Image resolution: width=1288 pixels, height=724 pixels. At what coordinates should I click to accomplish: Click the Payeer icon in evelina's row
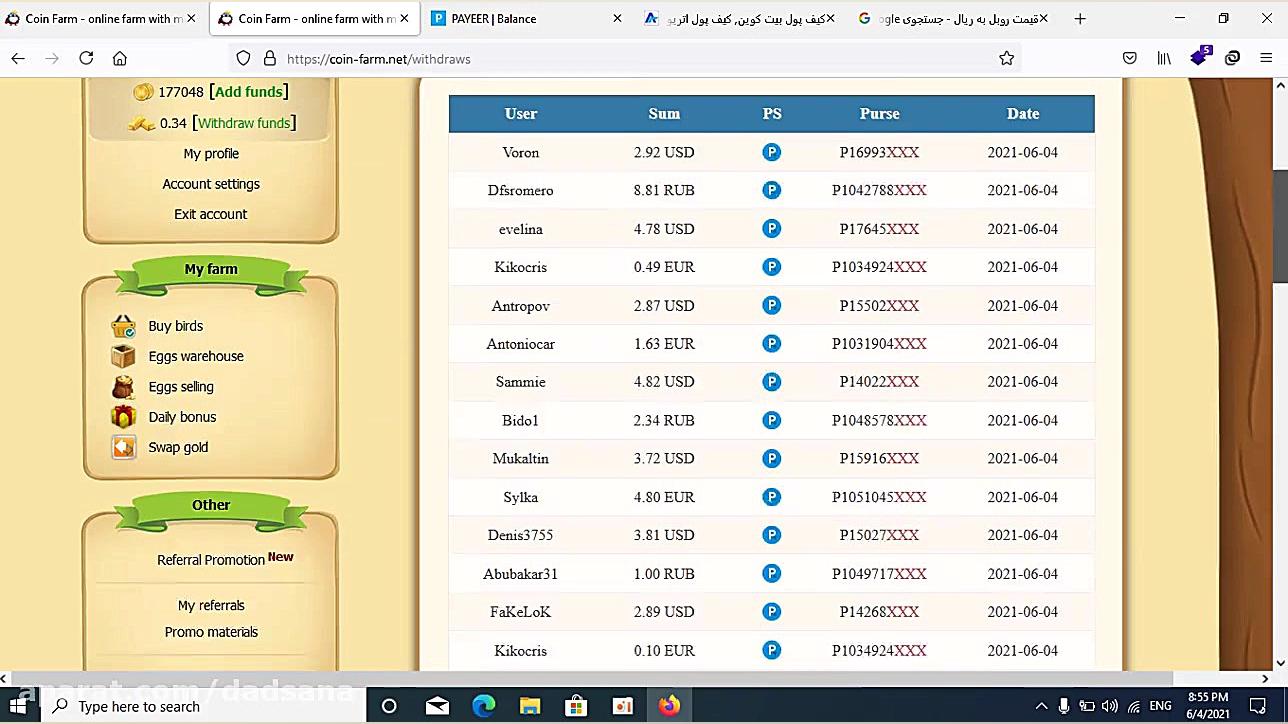(771, 229)
